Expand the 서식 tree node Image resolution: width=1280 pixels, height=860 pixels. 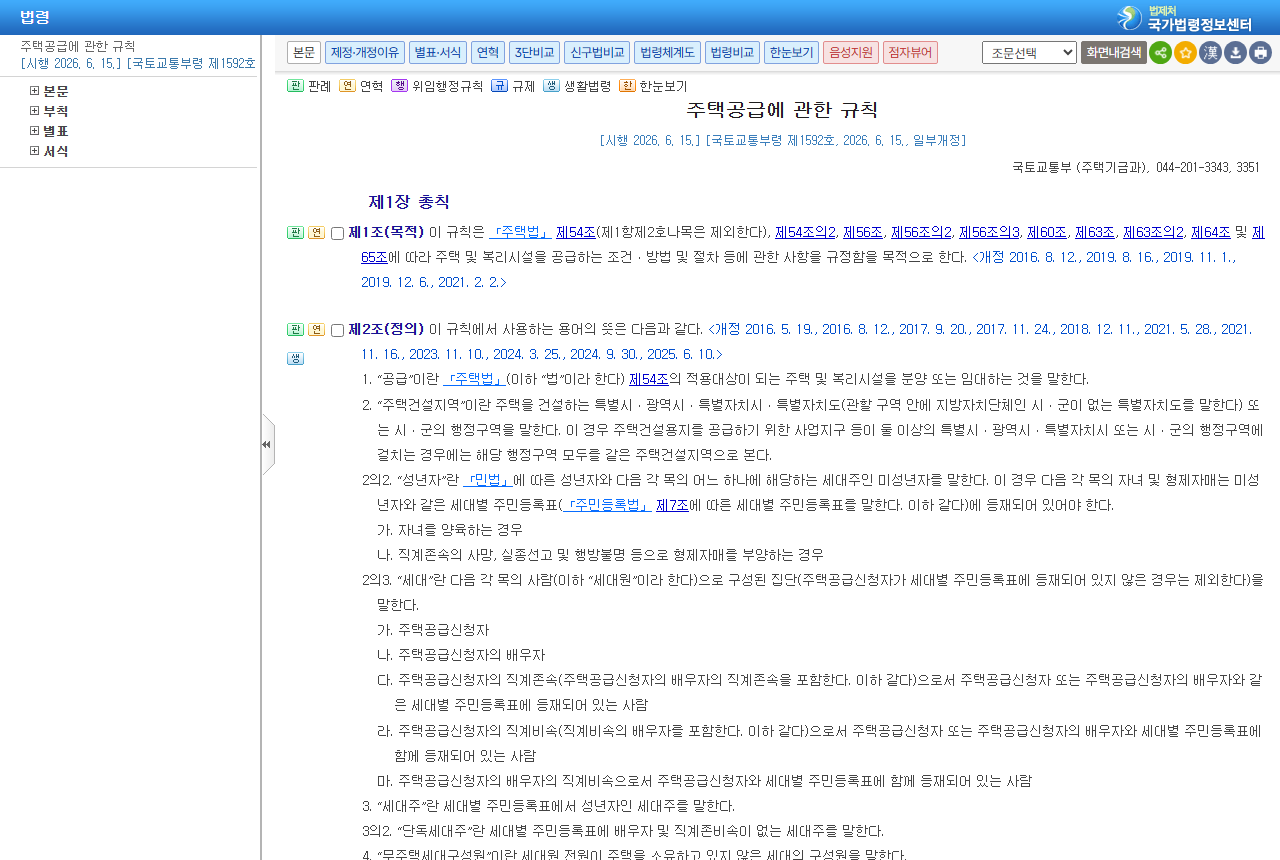35,151
